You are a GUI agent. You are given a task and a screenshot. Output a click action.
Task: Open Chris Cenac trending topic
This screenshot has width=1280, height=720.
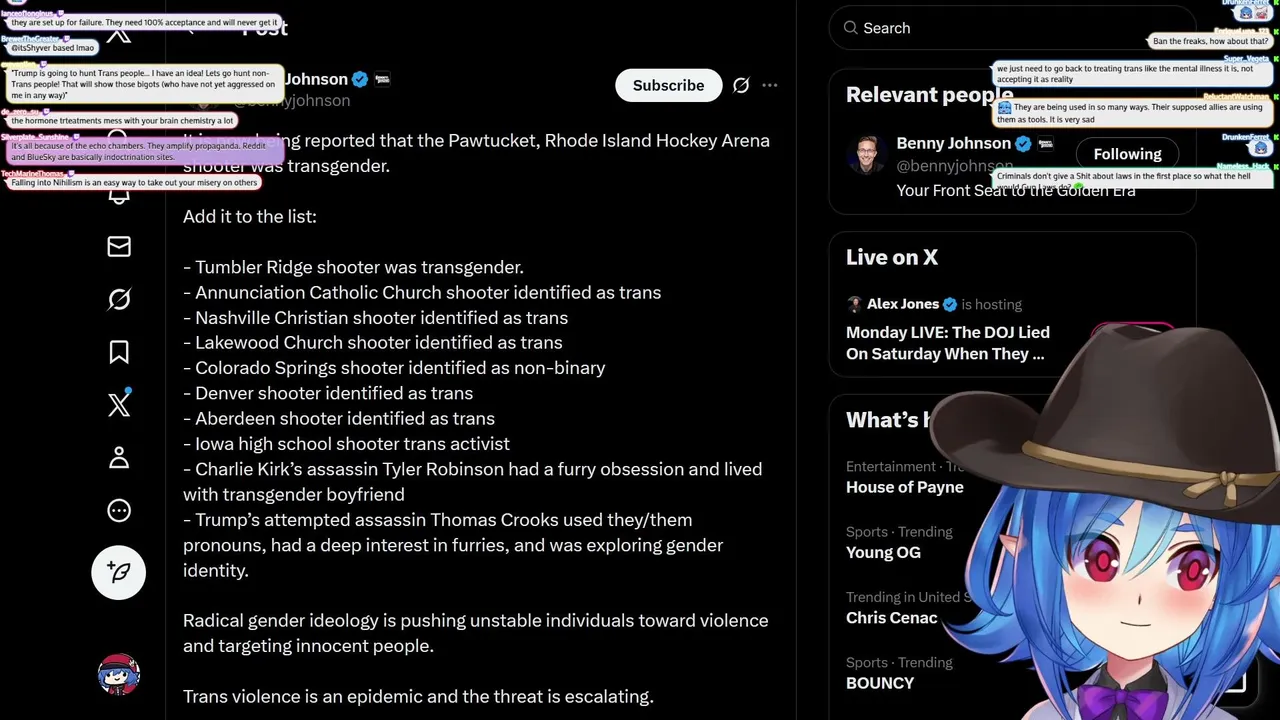click(x=891, y=617)
